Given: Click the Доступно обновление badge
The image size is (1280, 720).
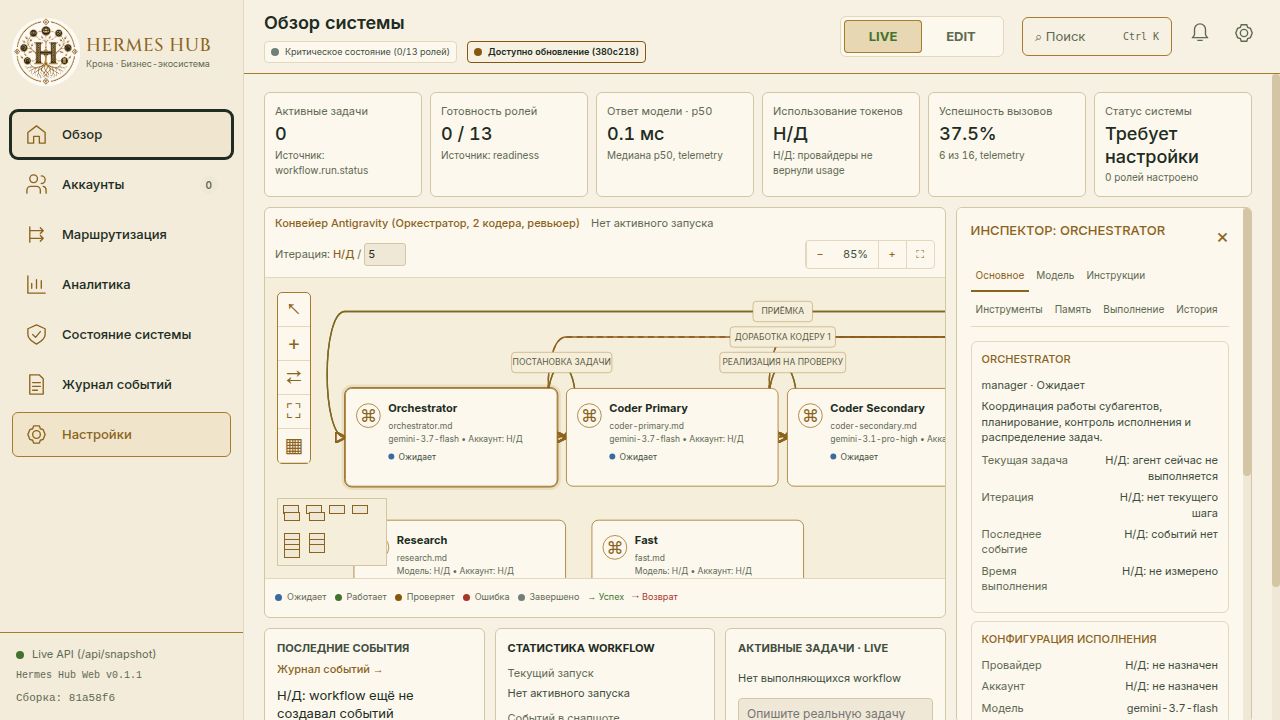Looking at the screenshot, I should 556,51.
